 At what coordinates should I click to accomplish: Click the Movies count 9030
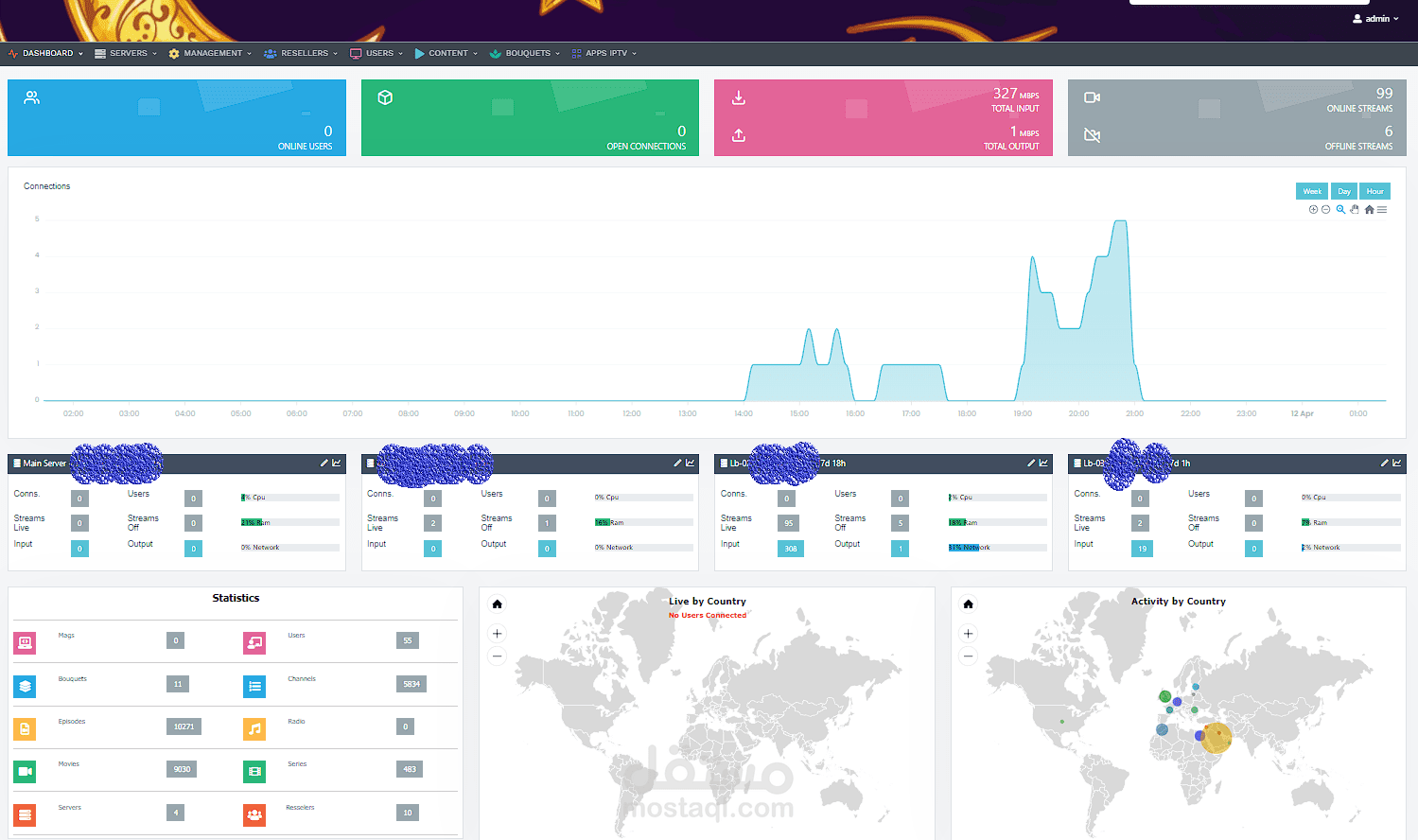[x=182, y=769]
